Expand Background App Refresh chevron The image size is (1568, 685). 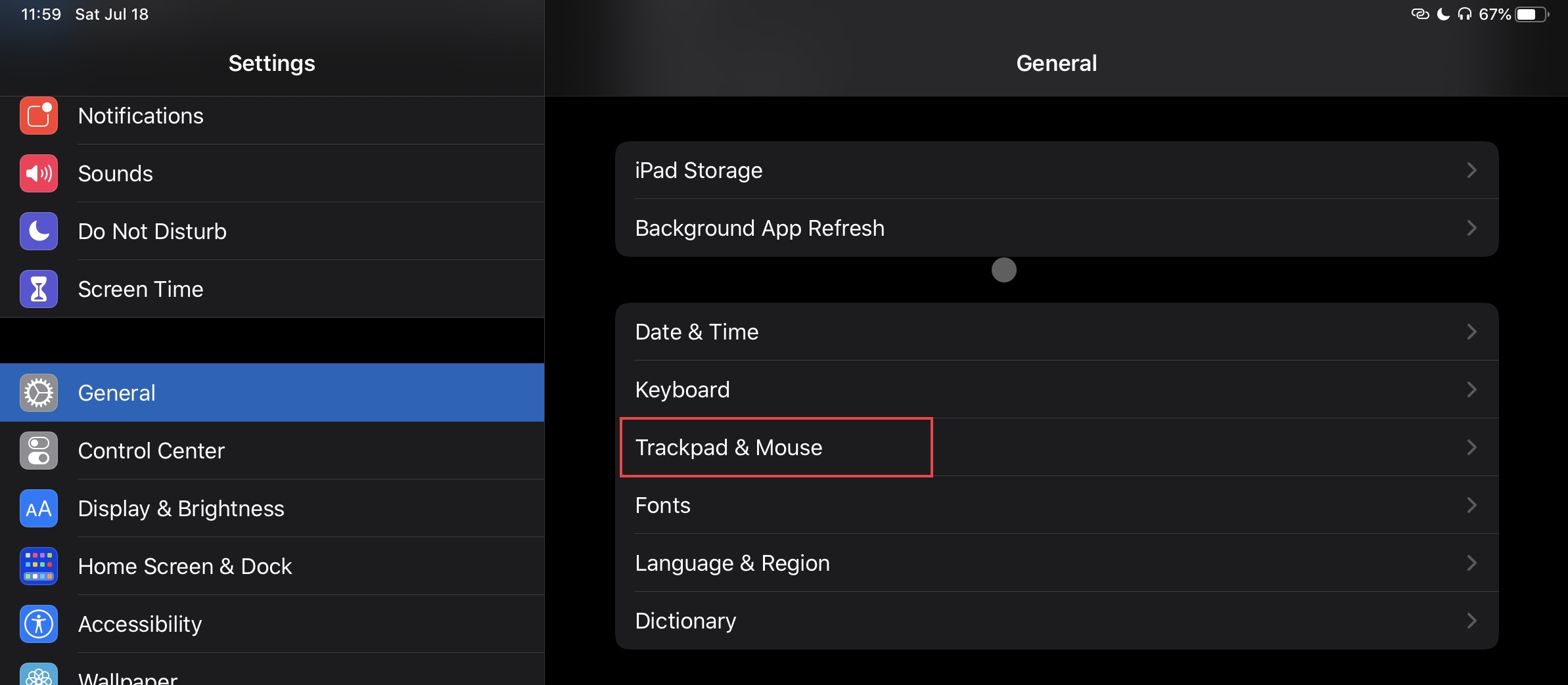(x=1471, y=228)
